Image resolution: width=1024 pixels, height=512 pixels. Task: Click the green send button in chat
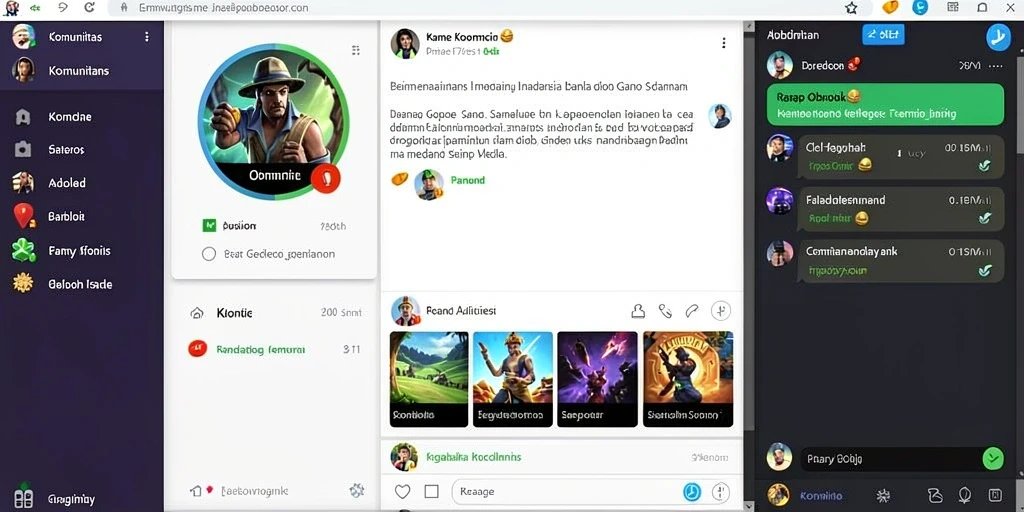[x=993, y=458]
